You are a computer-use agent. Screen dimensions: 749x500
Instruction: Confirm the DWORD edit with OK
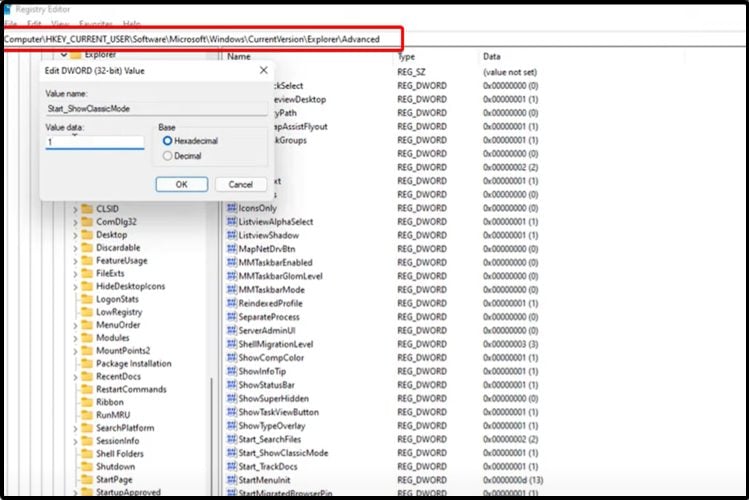[182, 184]
